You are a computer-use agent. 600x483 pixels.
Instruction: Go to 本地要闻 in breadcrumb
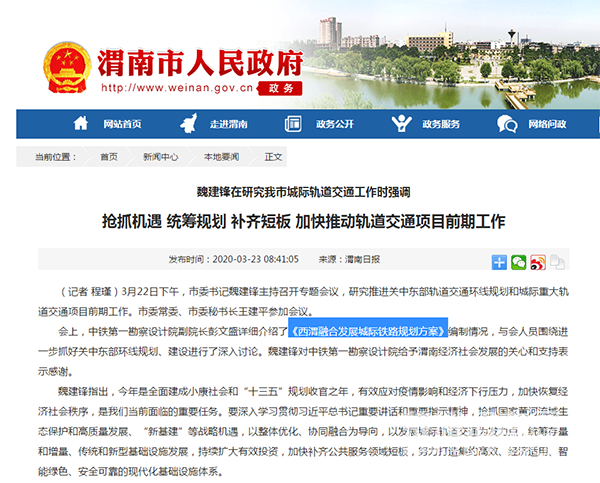221,157
